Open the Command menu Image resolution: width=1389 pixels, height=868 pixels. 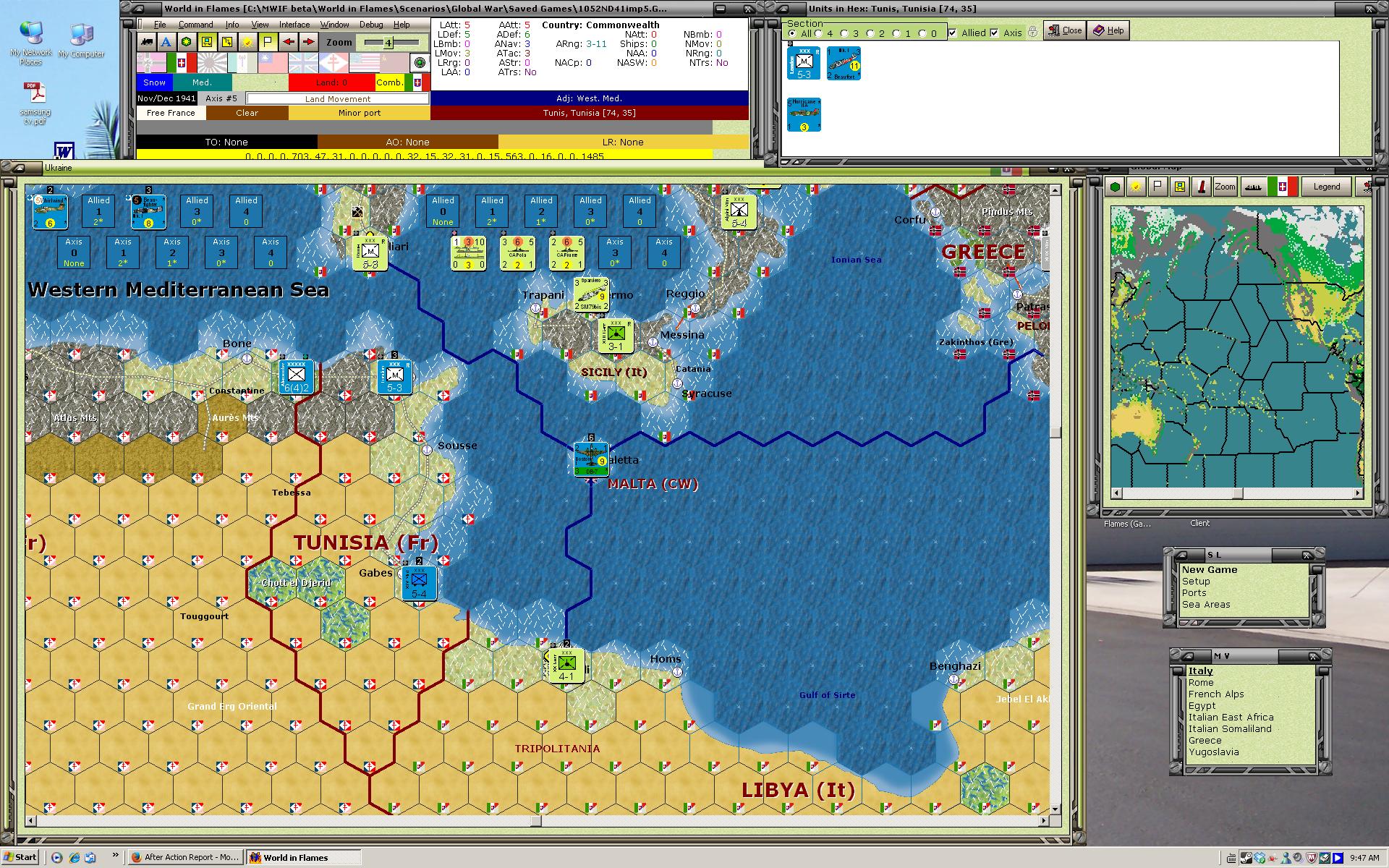tap(196, 25)
